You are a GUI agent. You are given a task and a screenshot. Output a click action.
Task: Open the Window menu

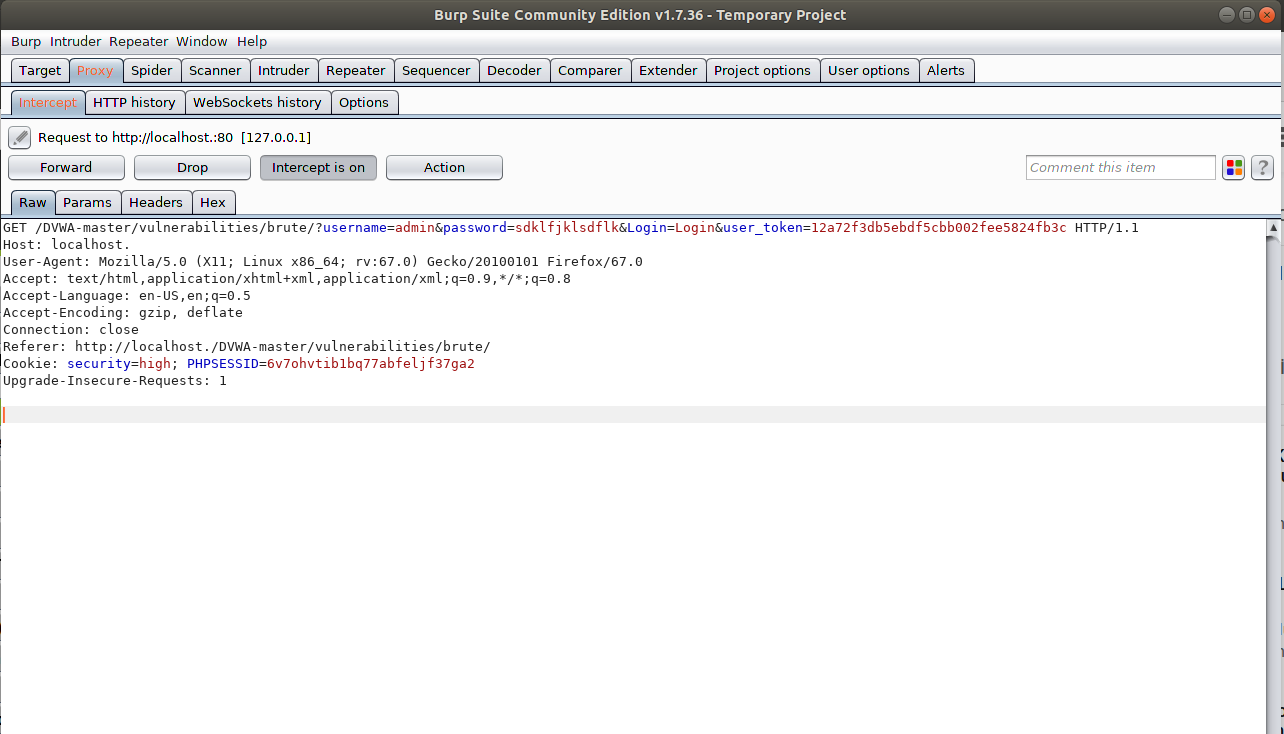pos(202,41)
